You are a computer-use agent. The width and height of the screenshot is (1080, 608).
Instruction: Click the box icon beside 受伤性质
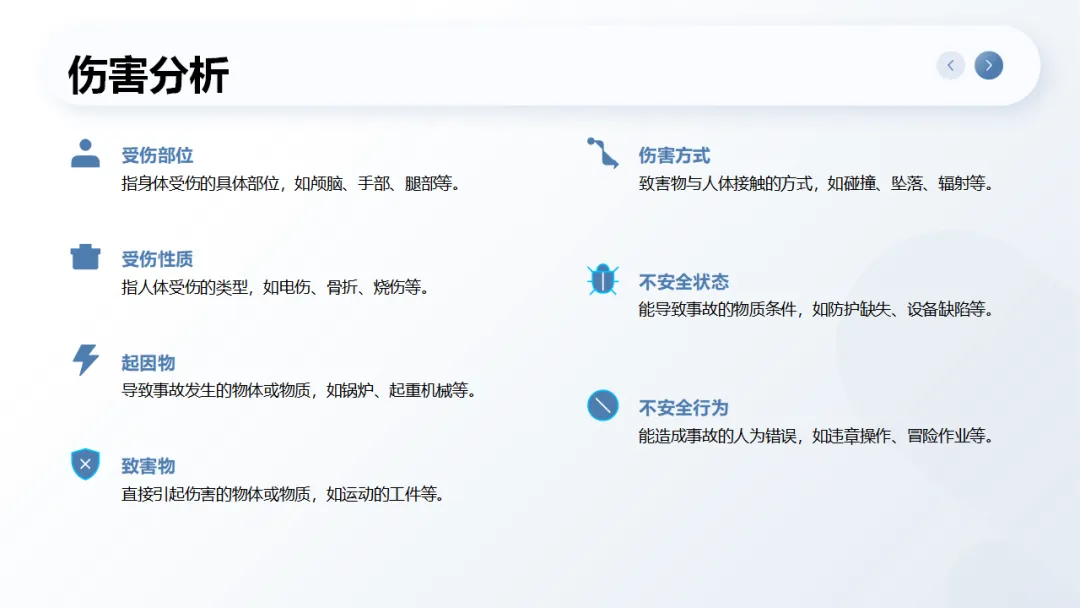click(x=85, y=257)
